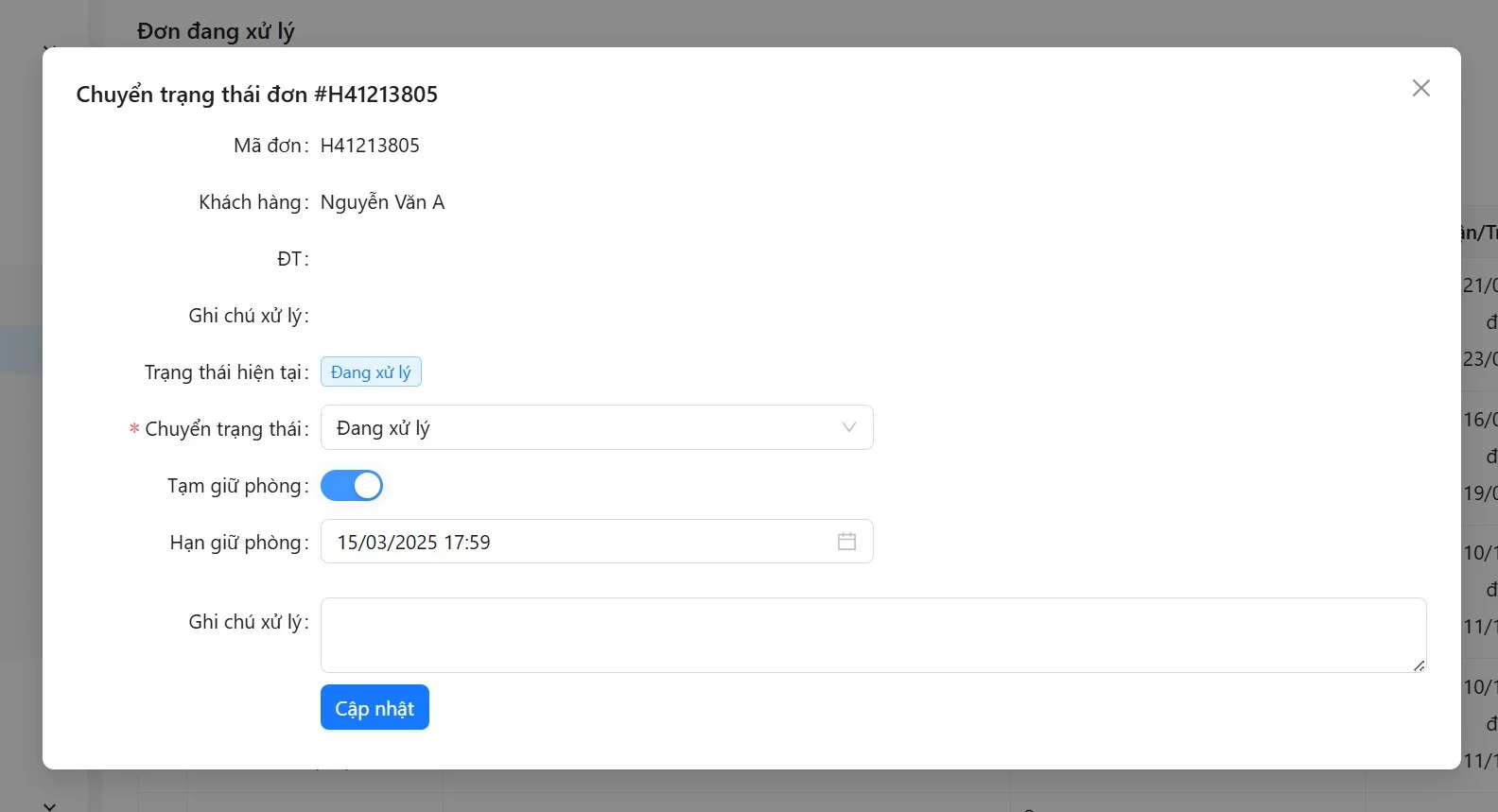
Task: Grab the textarea resize handle corner
Action: click(x=1419, y=665)
